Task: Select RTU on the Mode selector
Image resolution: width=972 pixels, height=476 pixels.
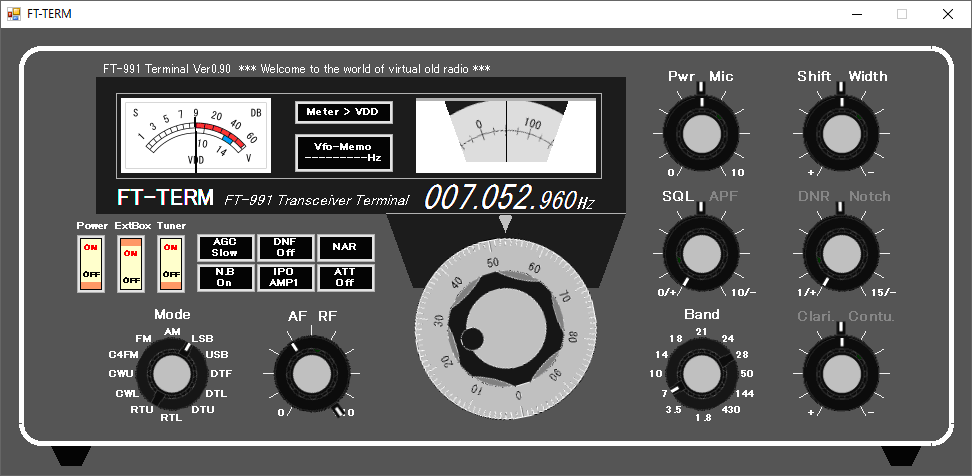Action: (x=142, y=410)
